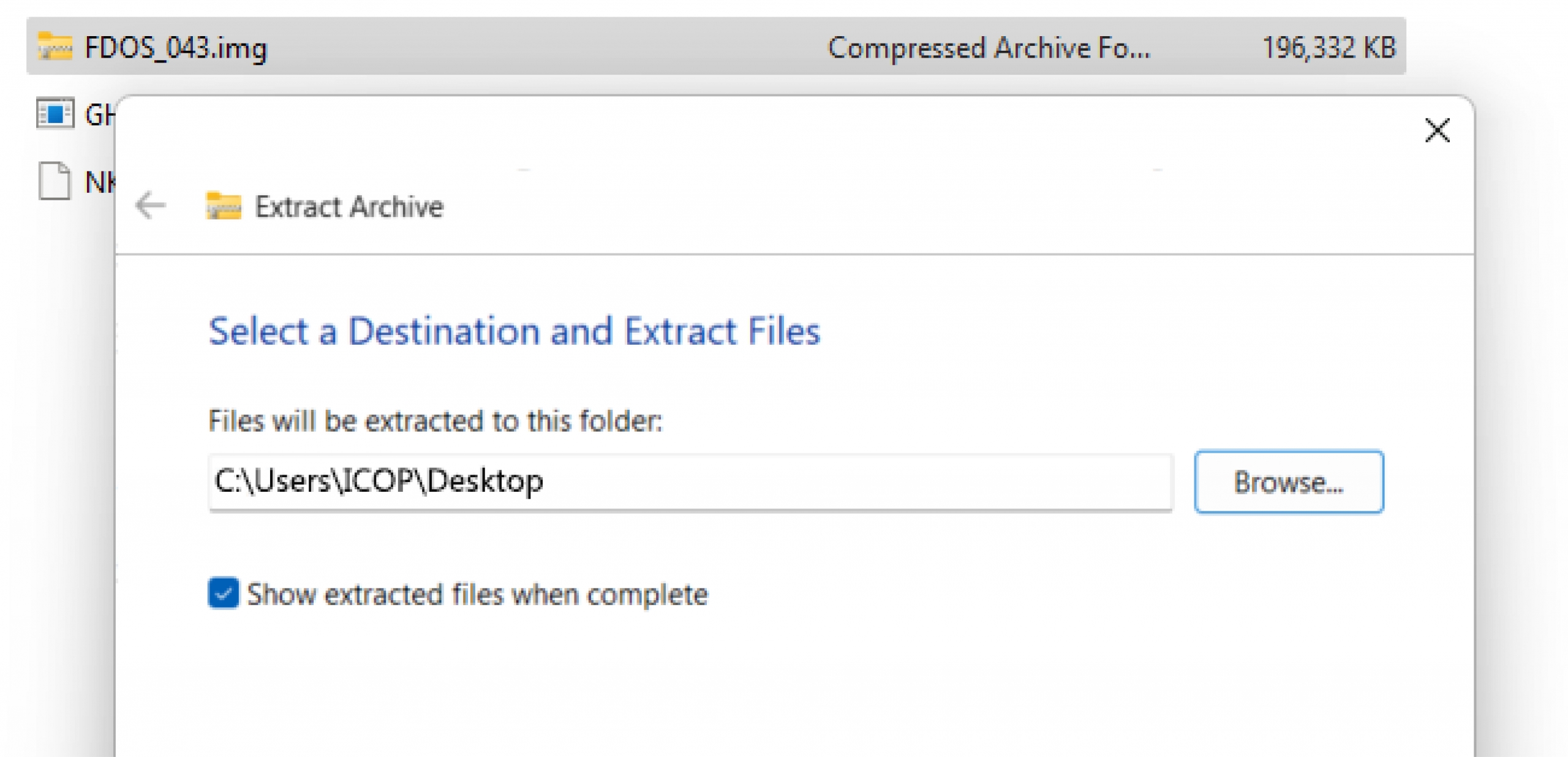Click the dialog close X icon
The image size is (1568, 757).
(x=1438, y=130)
